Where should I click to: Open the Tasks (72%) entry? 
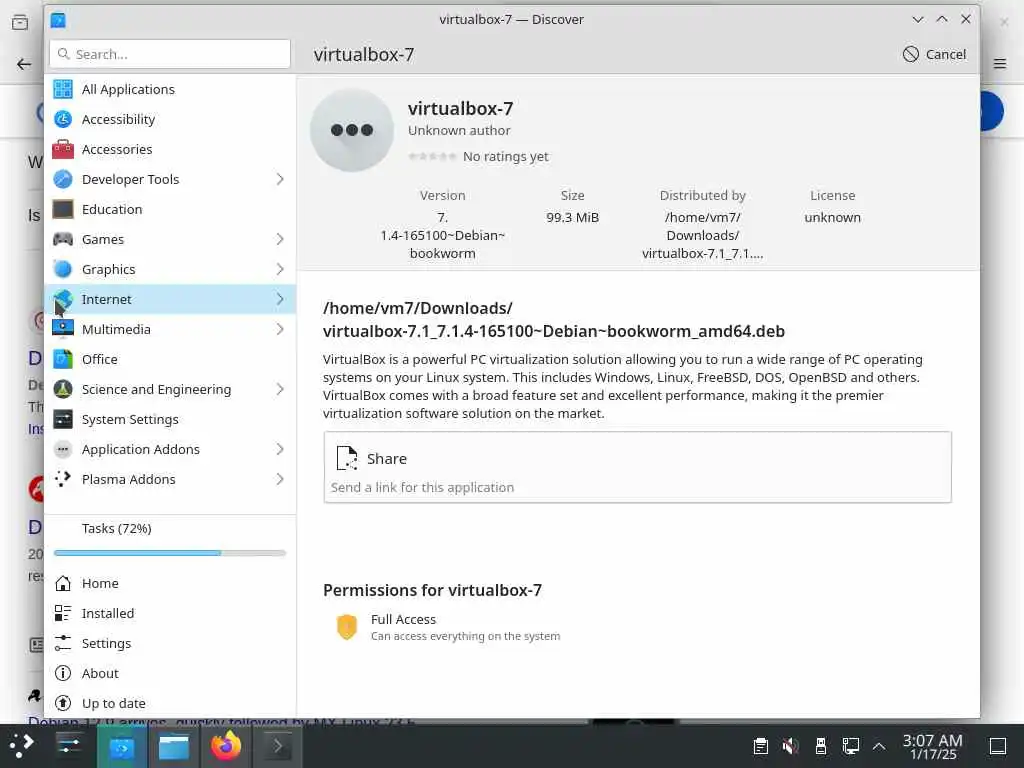[x=117, y=528]
